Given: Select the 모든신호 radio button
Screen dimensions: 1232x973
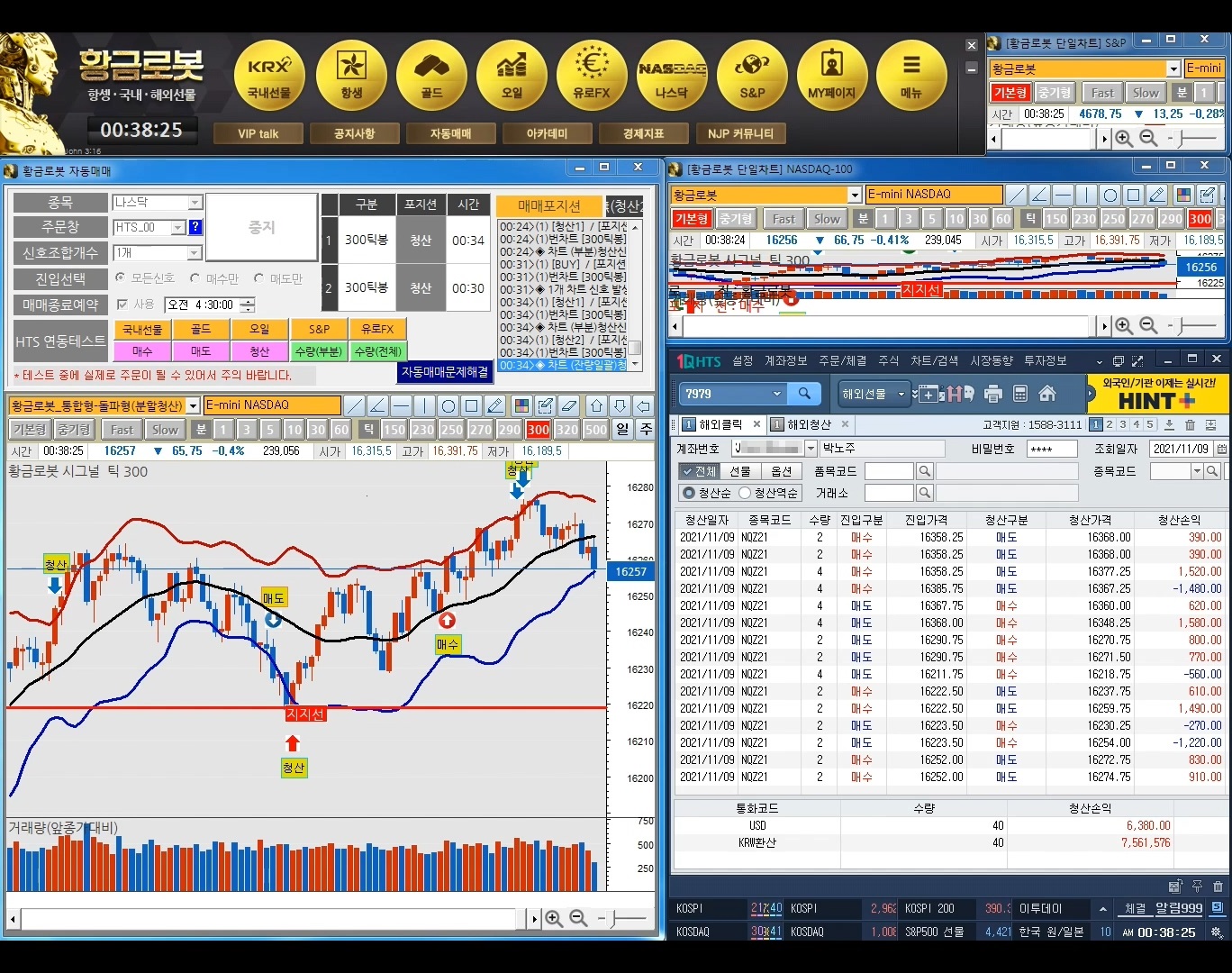Looking at the screenshot, I should (x=120, y=278).
